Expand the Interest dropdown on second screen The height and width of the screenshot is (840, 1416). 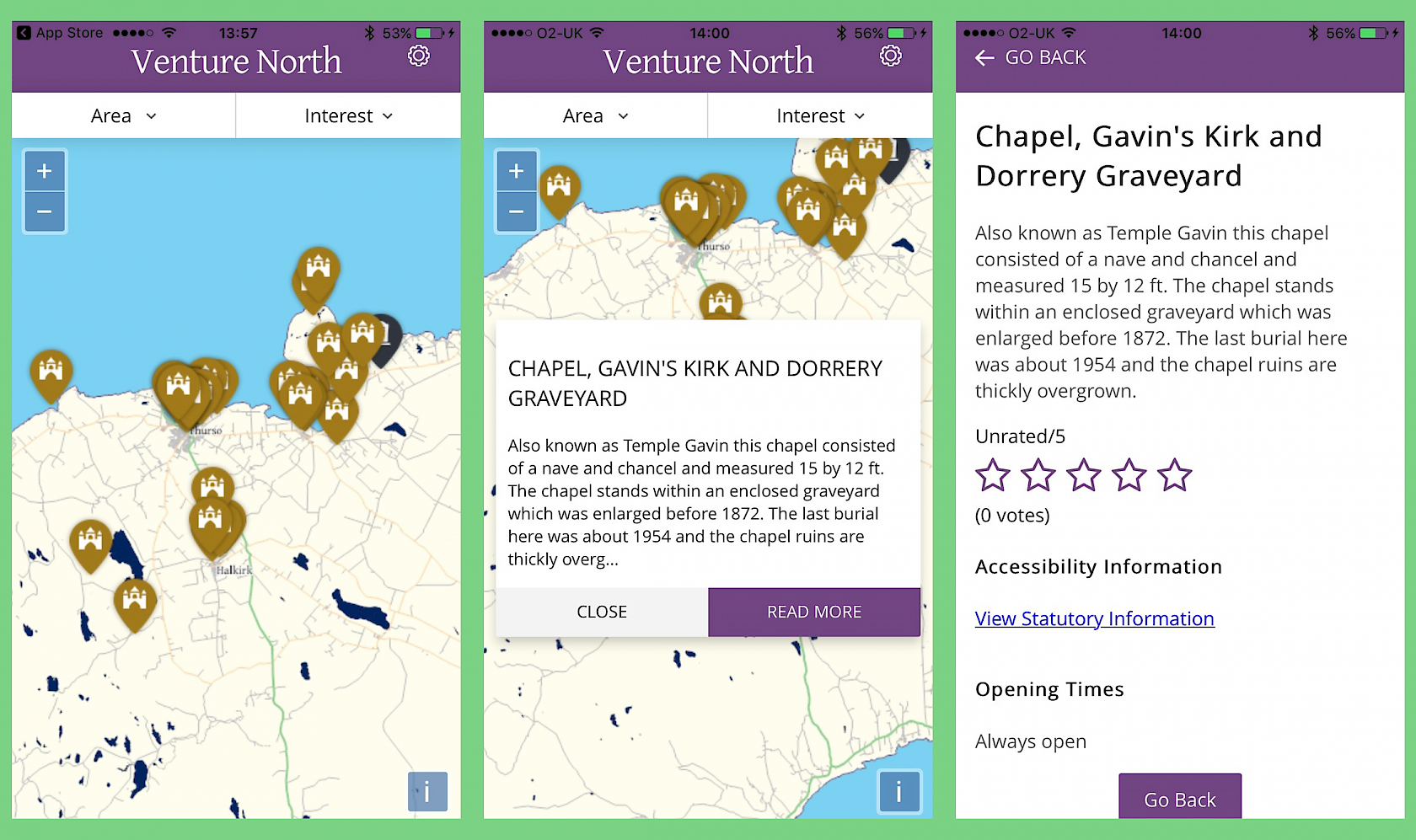820,115
